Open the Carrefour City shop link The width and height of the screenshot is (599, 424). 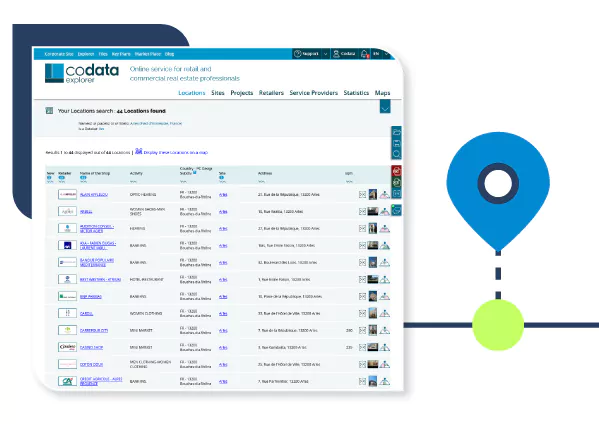pyautogui.click(x=94, y=330)
